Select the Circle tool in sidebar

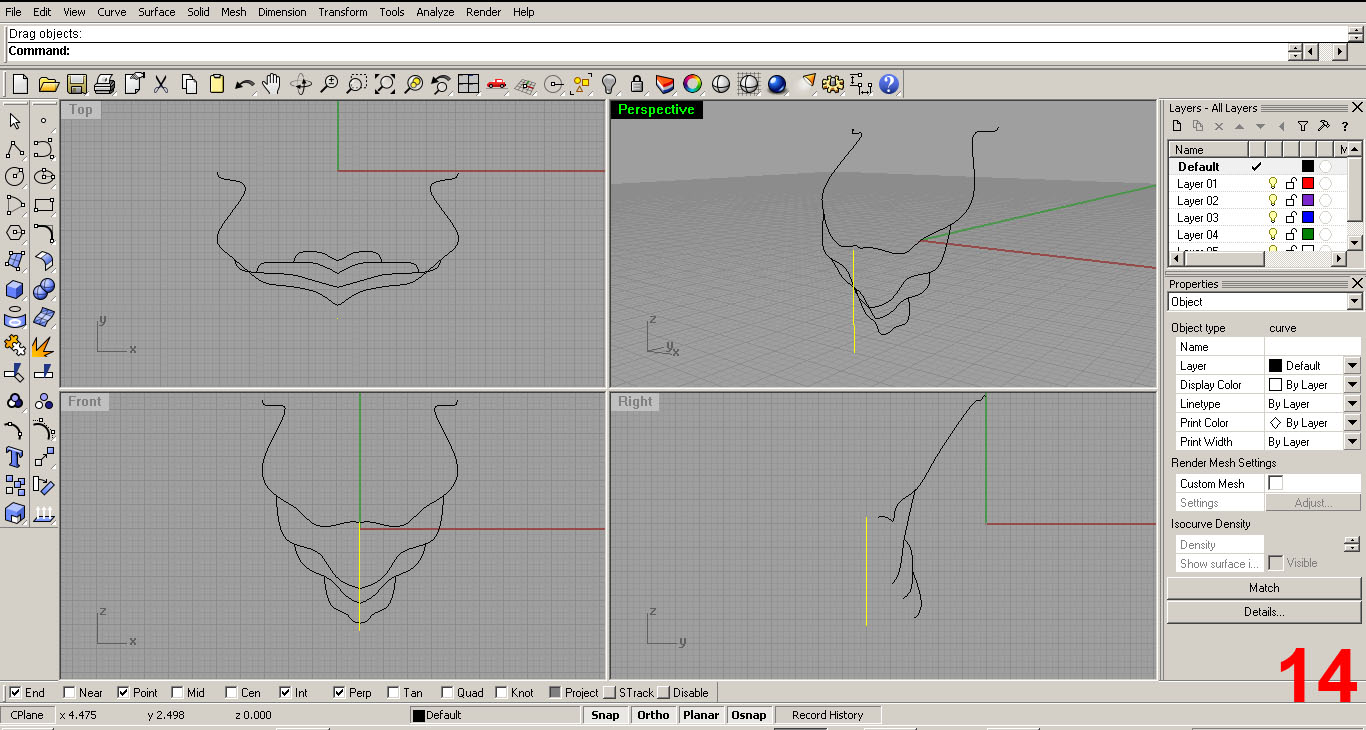coord(15,177)
